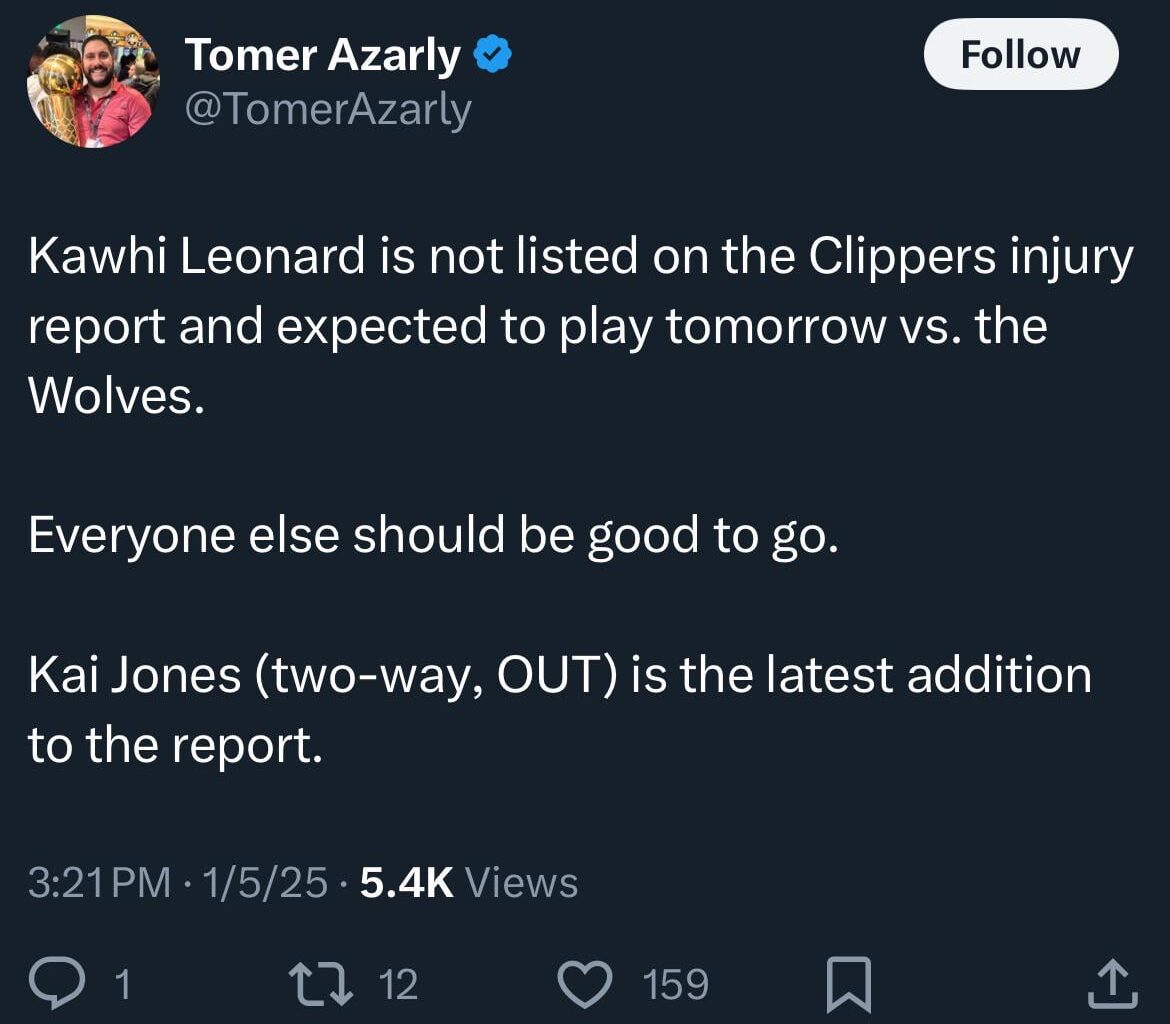Viewport: 1170px width, 1024px height.
Task: Open the share menu with the share icon
Action: (1111, 982)
